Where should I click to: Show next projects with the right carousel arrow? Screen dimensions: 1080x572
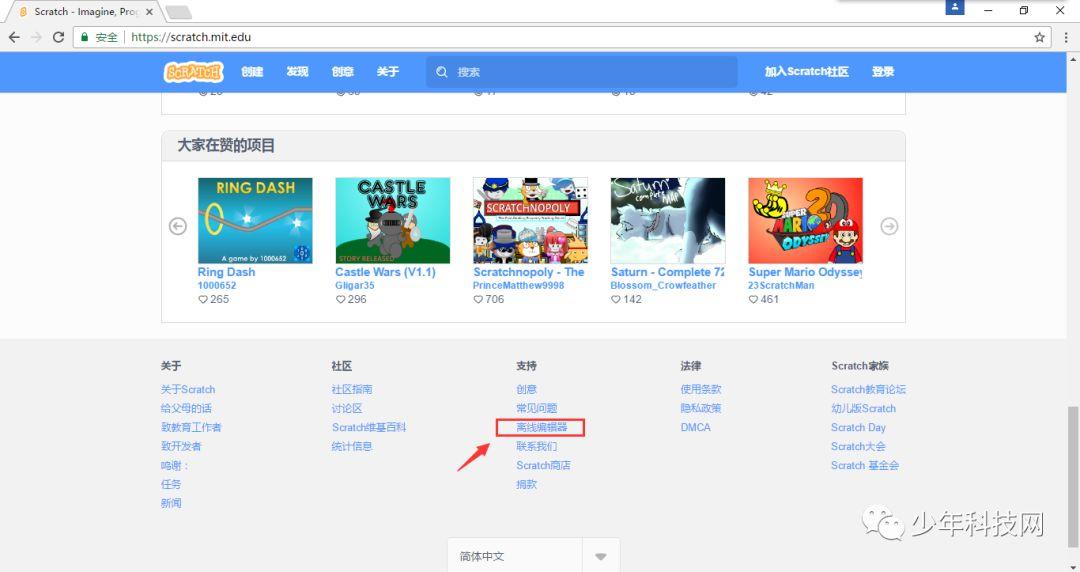889,226
